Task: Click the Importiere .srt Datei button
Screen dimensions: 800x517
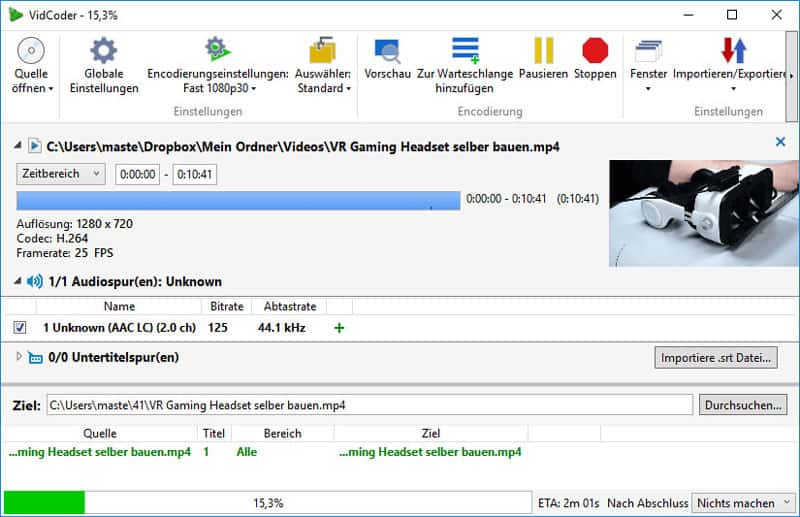Action: tap(716, 358)
